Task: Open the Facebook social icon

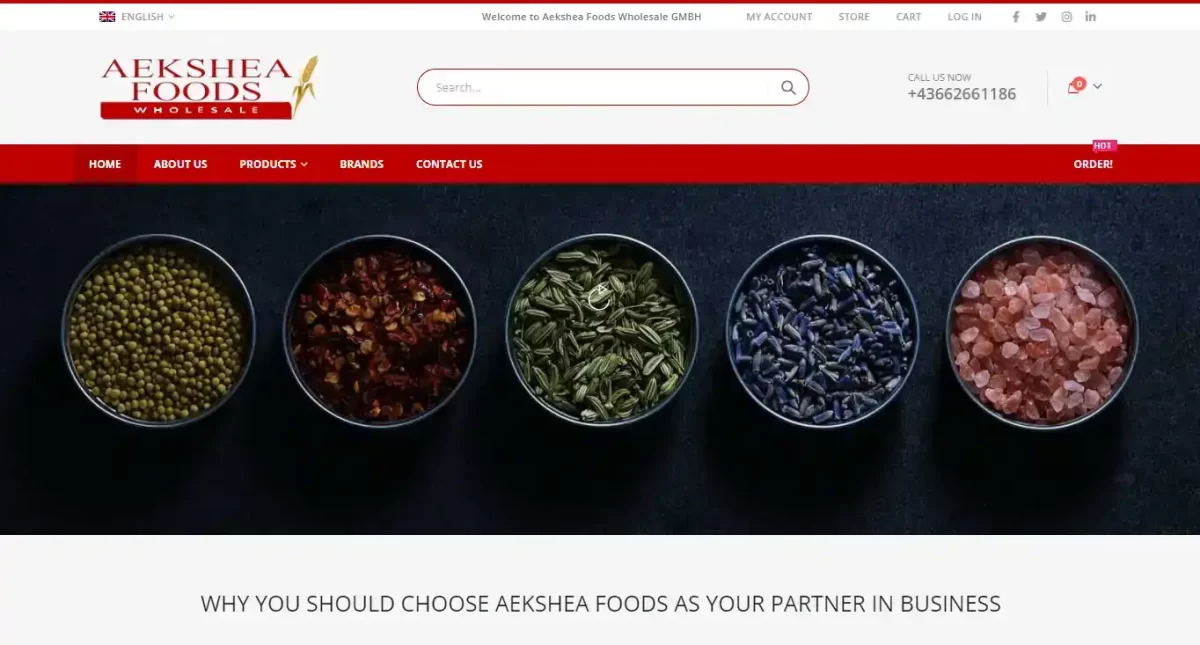Action: click(1016, 17)
